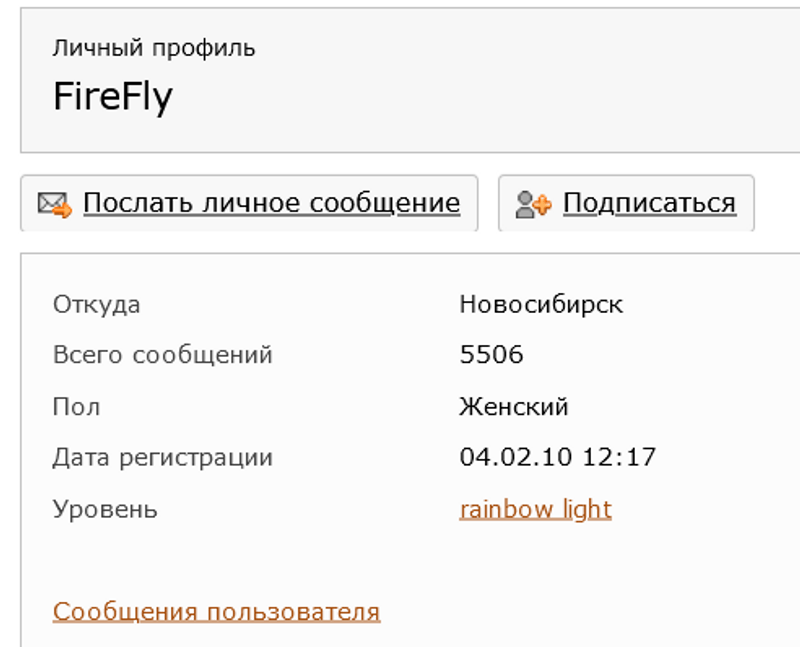Screen dimensions: 800x647
Task: Click the FireFly username heading
Action: [x=113, y=97]
